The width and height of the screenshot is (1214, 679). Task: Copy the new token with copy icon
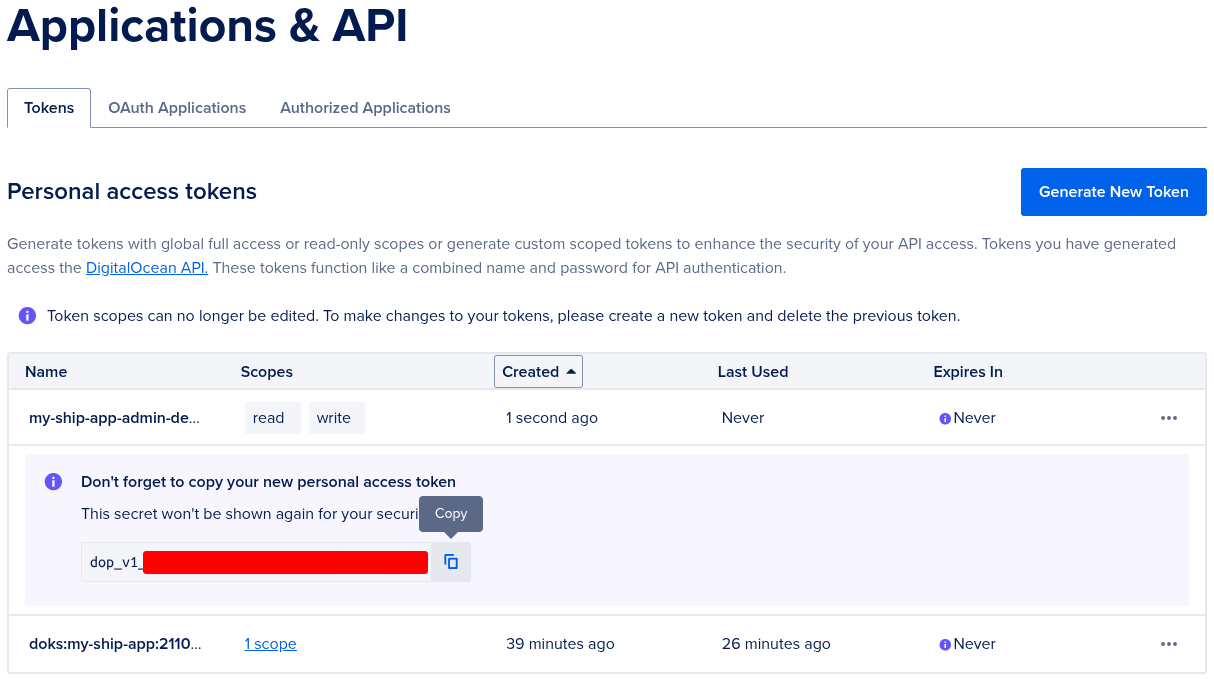(x=451, y=562)
